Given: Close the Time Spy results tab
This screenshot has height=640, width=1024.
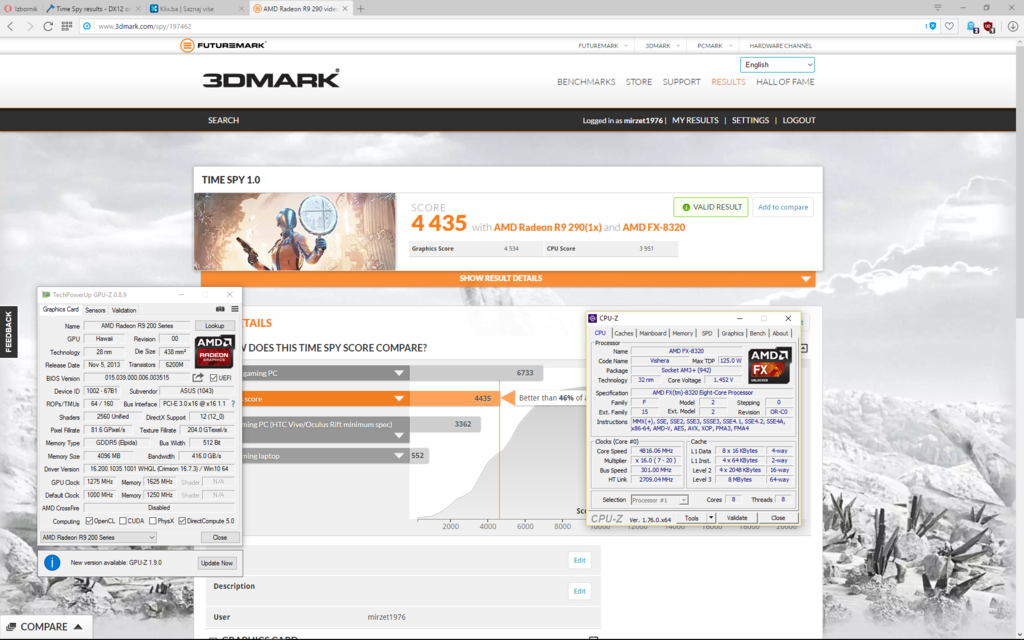Looking at the screenshot, I should coord(138,8).
